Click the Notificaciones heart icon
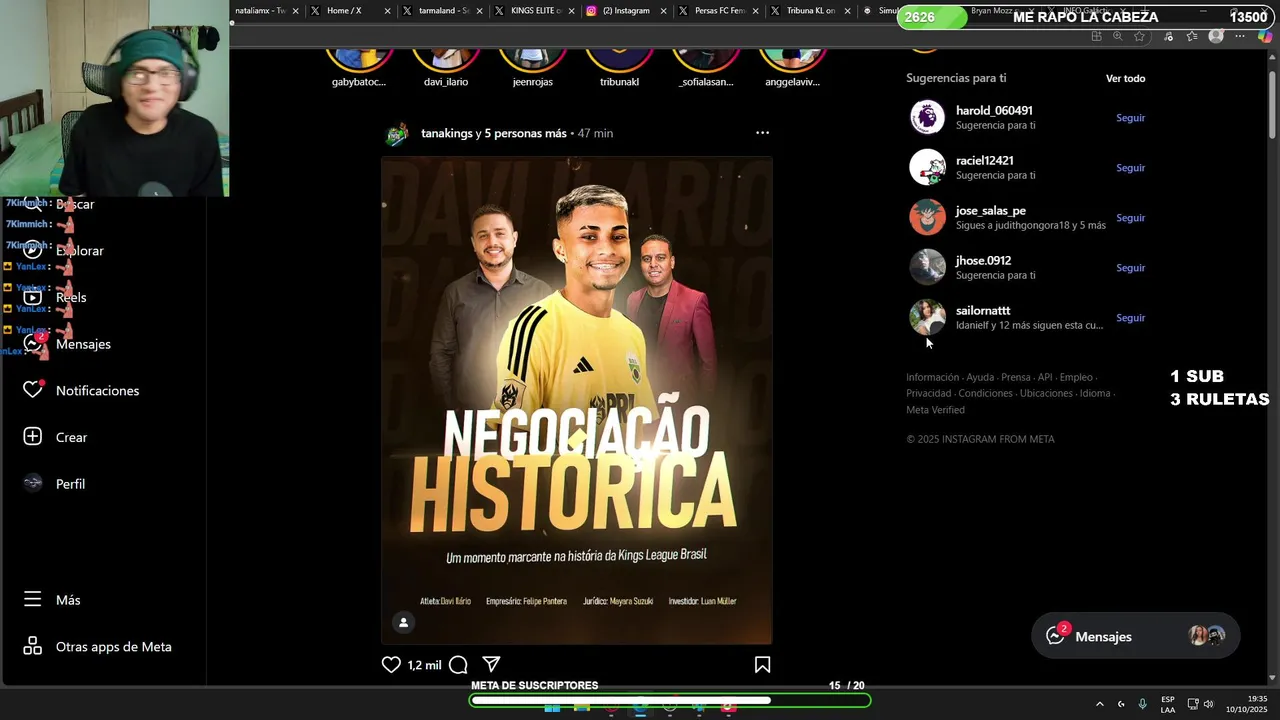Viewport: 1280px width, 720px height. pos(33,390)
